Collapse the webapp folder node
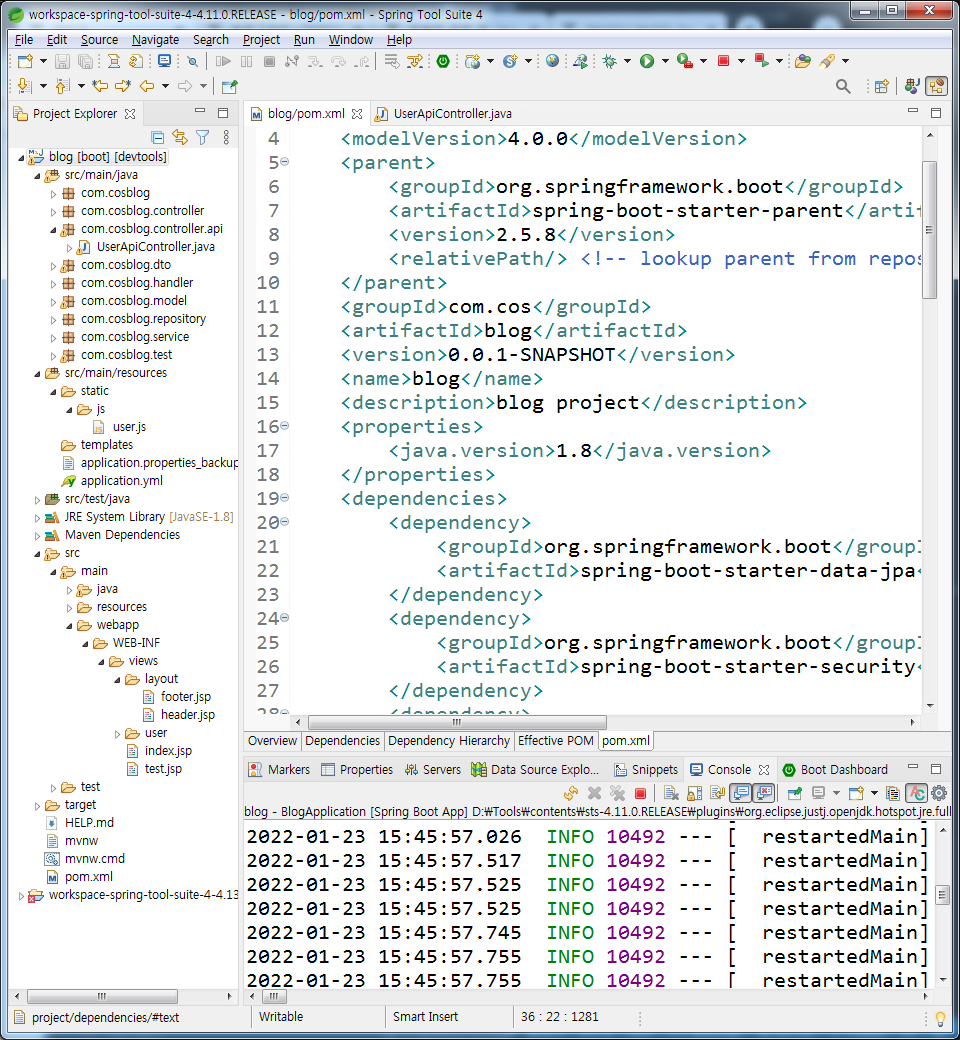The width and height of the screenshot is (960, 1040). coord(70,626)
